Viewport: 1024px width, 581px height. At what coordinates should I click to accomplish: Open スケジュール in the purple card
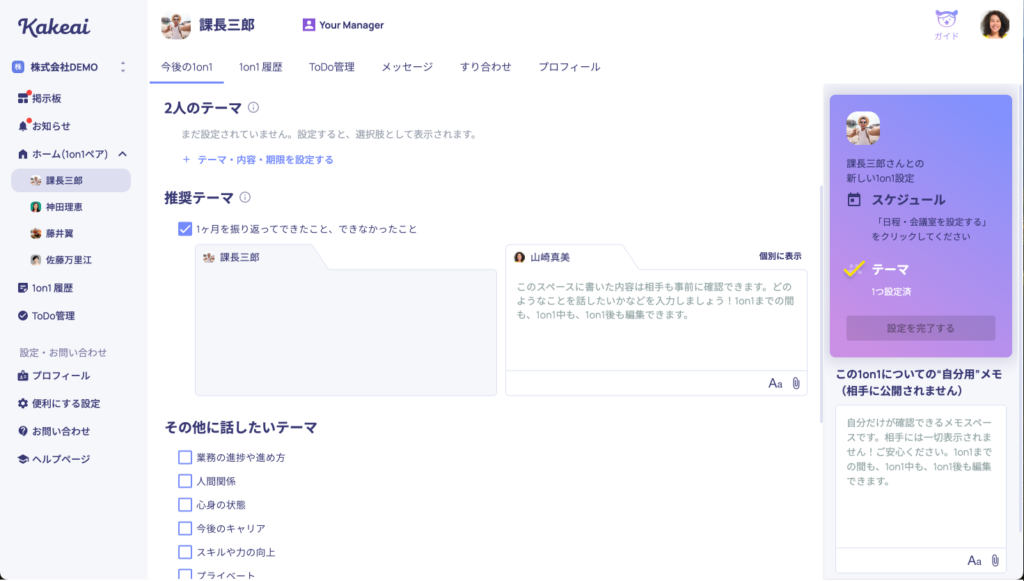908,200
